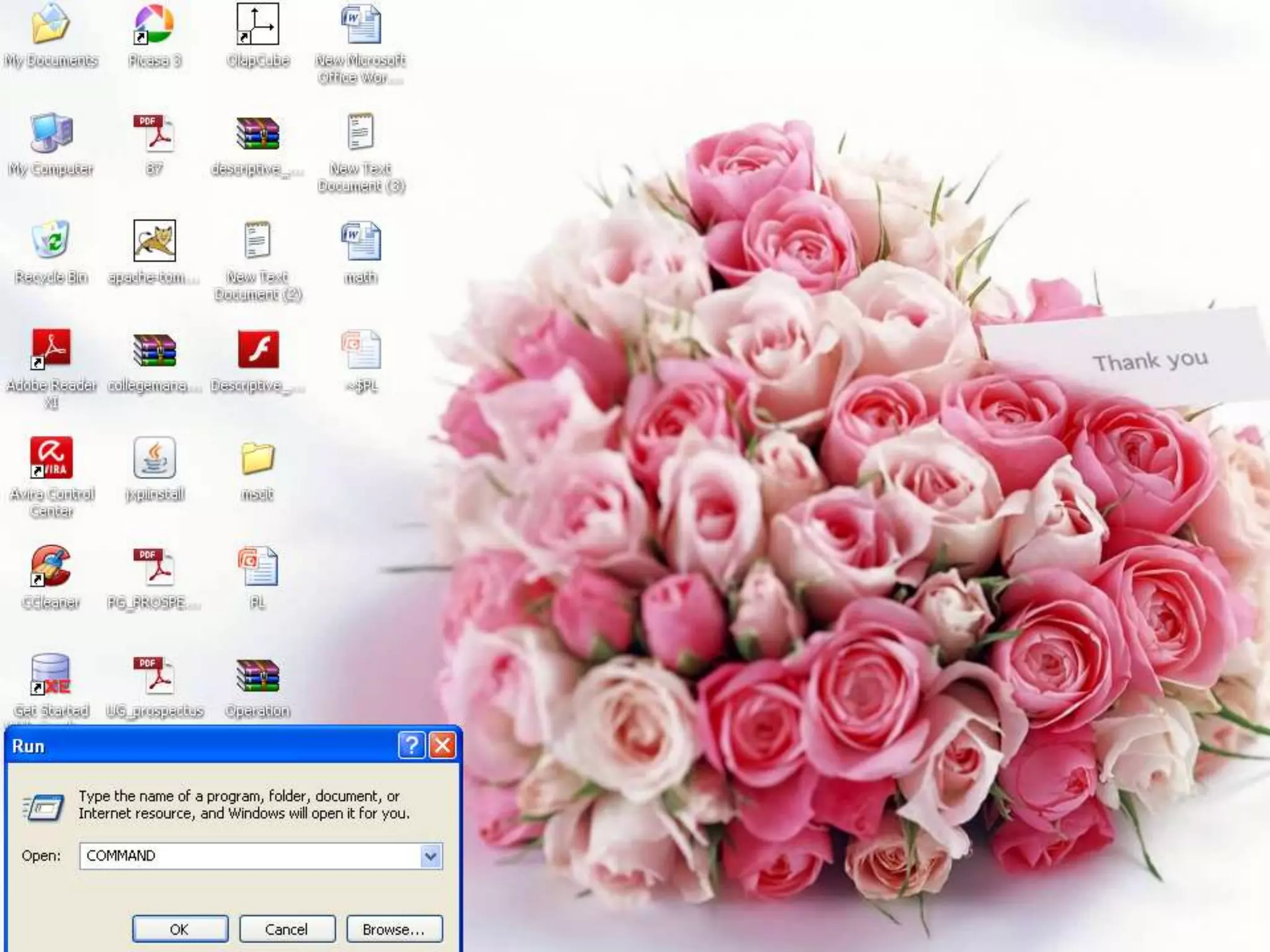Viewport: 1270px width, 952px height.
Task: Click the Flash Descriptive file icon
Action: (258, 349)
